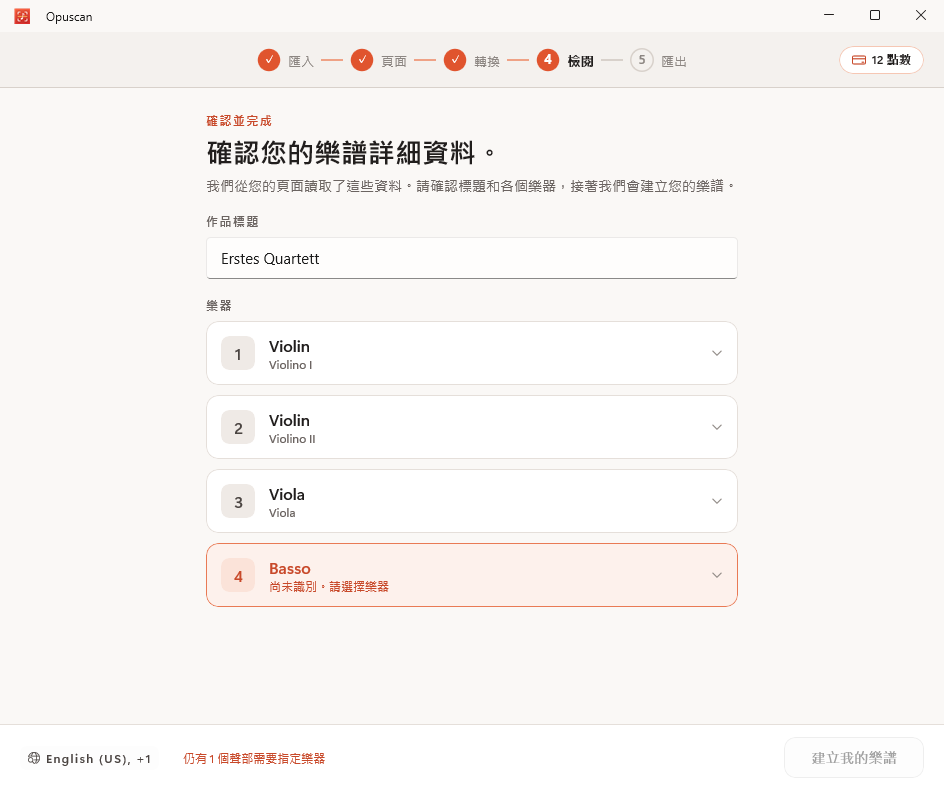Open the unidentified Basso instrument card
944x790 pixels.
471,576
